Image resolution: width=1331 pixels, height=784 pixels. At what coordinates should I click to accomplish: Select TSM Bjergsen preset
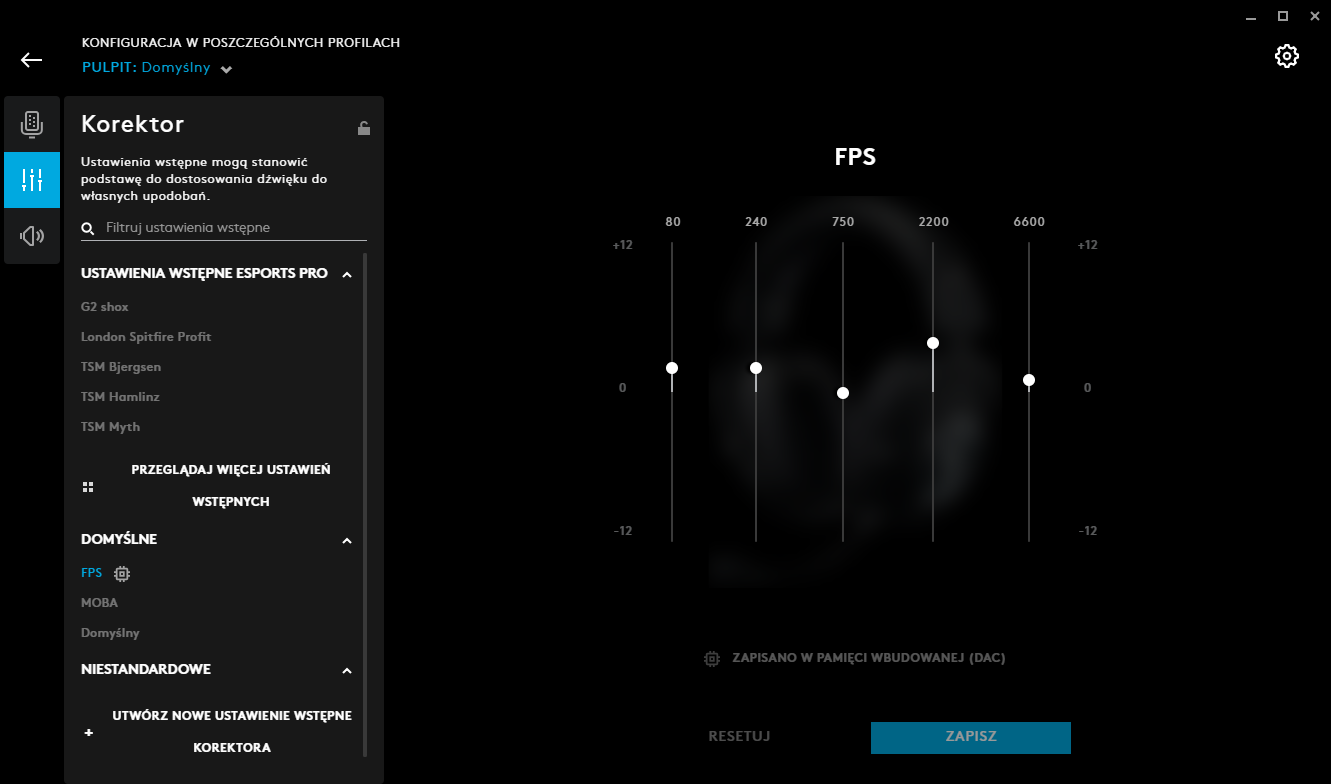[x=121, y=367]
